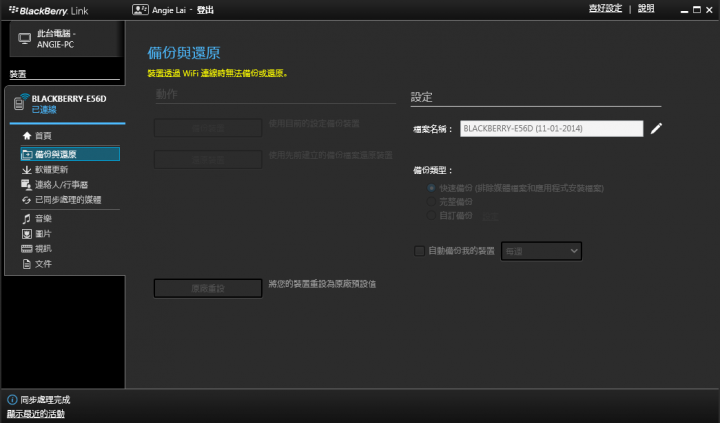Maximize the BlackBerry Link window

pos(697,10)
